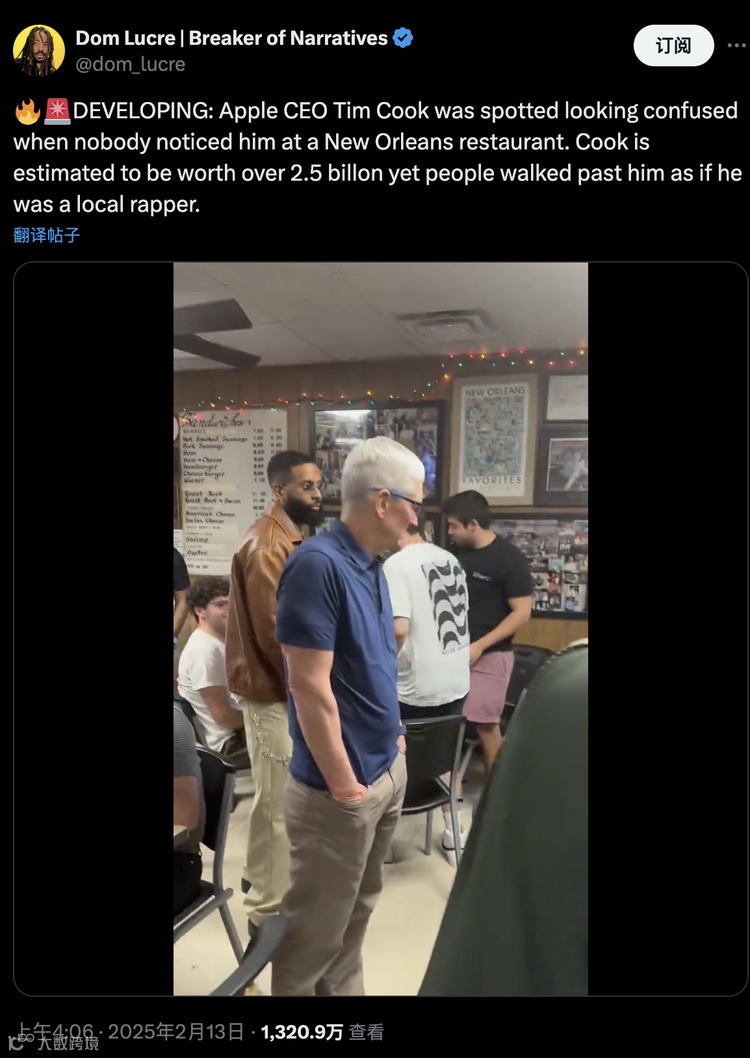Open the more options ellipsis menu

pos(737,46)
